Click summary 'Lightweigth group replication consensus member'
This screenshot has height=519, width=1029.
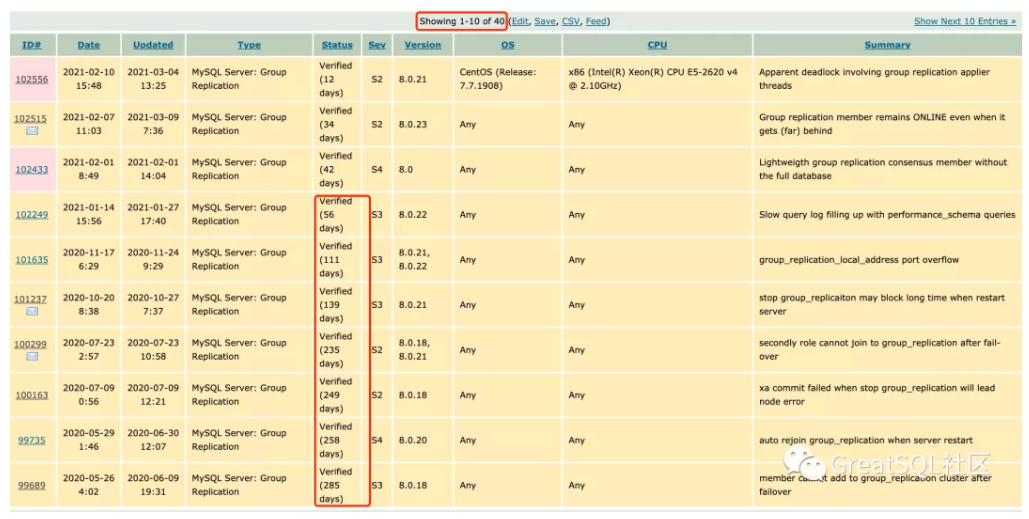point(883,169)
